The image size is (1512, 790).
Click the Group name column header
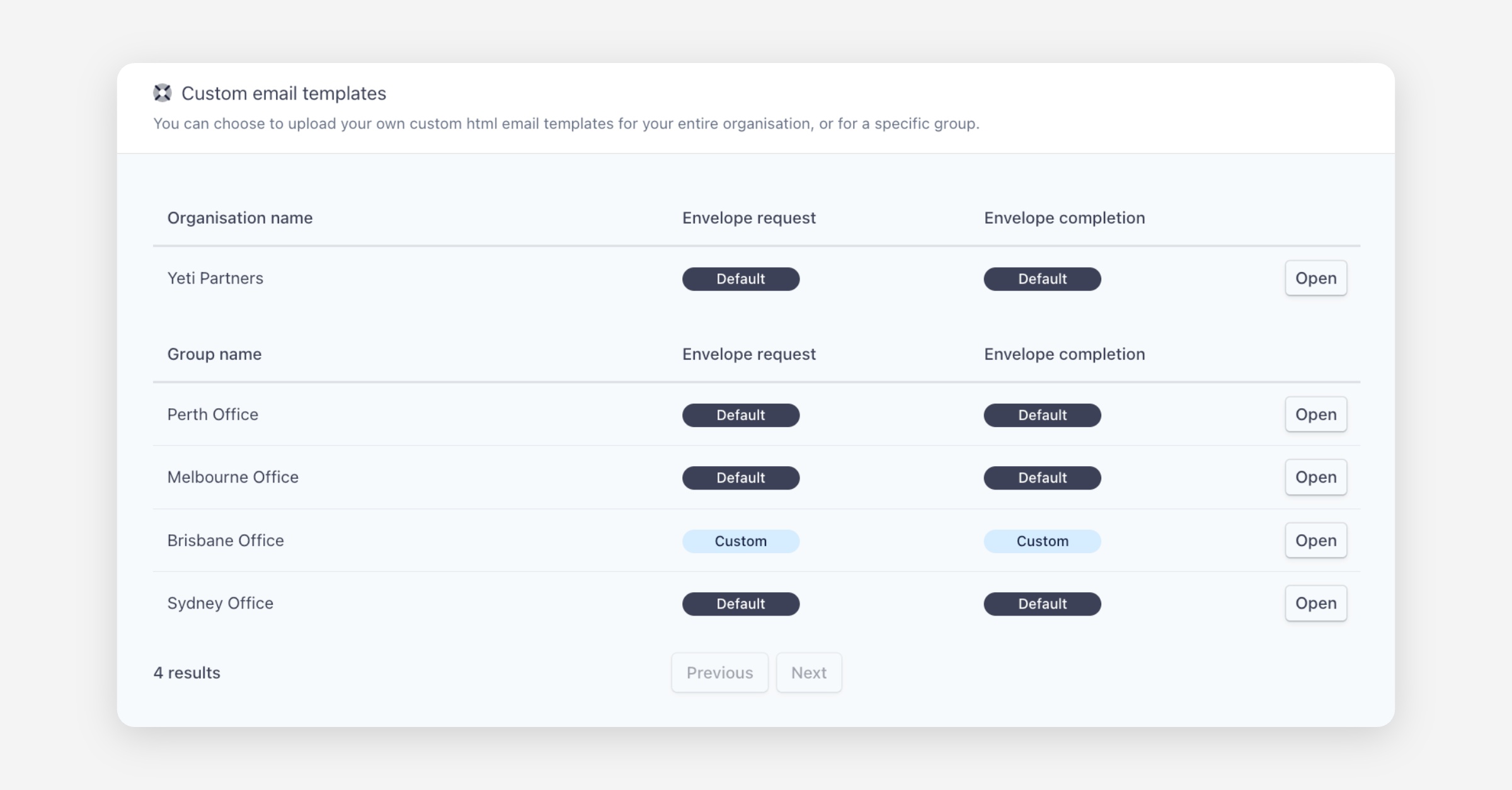coord(214,354)
